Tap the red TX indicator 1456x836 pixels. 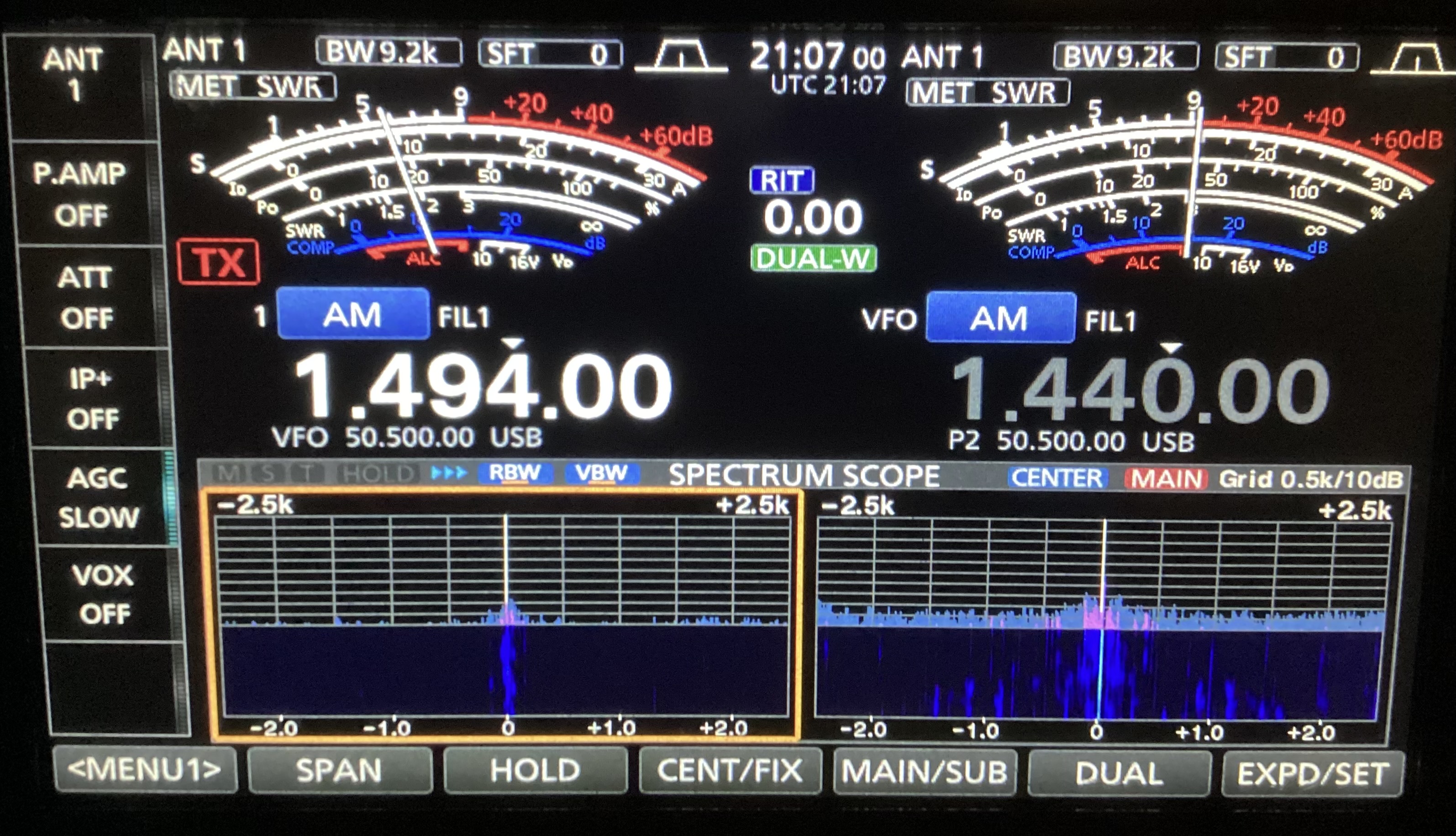[219, 262]
